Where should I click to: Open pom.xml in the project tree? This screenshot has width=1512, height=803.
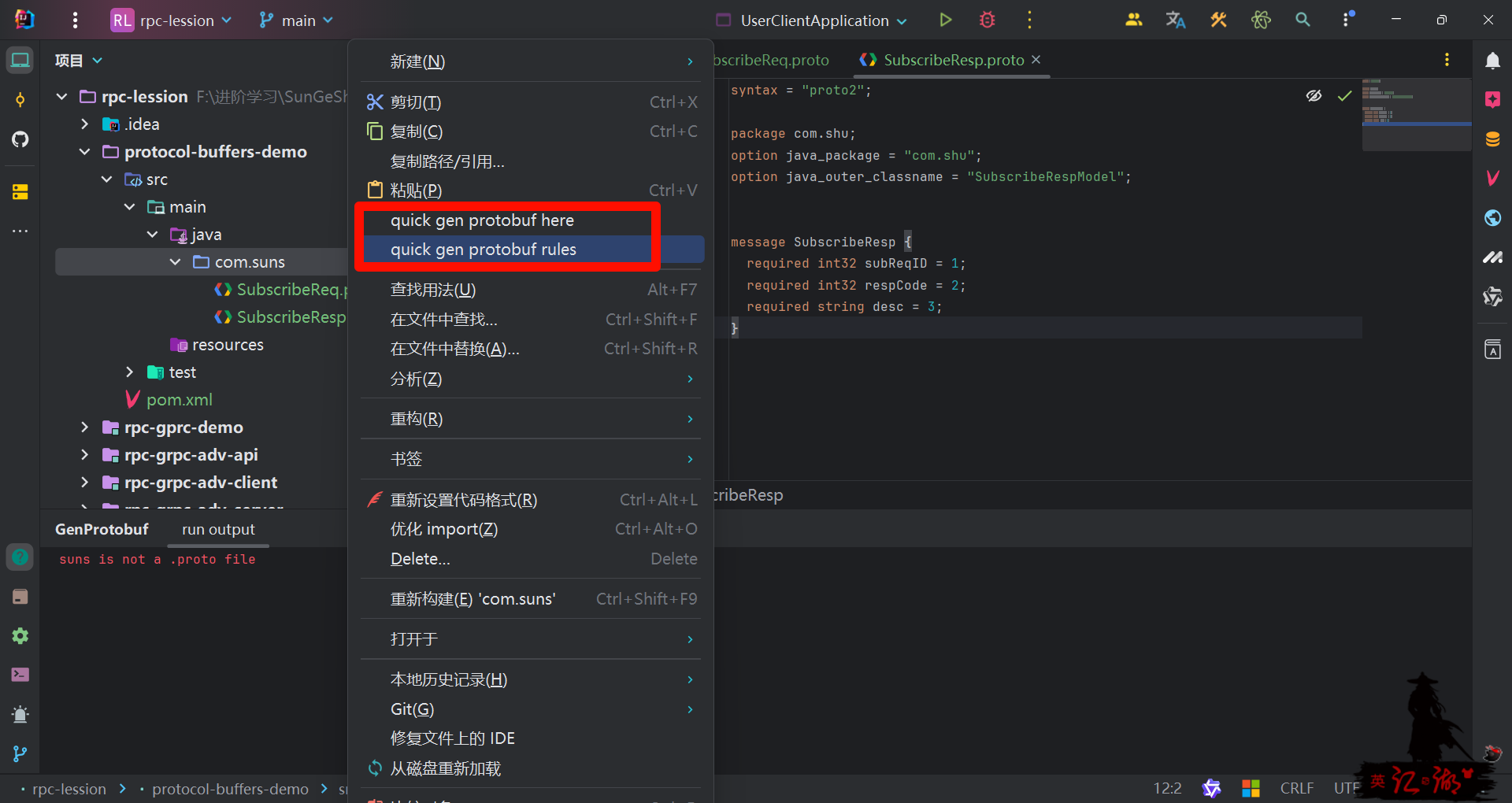click(x=179, y=400)
